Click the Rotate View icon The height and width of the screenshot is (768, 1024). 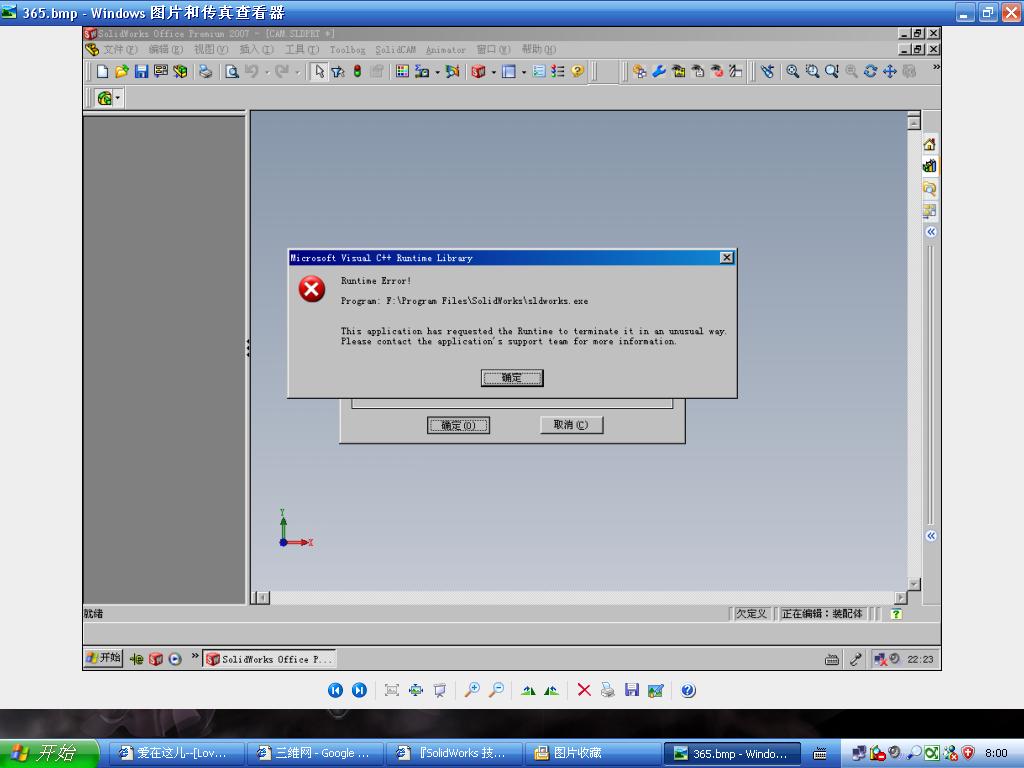870,71
